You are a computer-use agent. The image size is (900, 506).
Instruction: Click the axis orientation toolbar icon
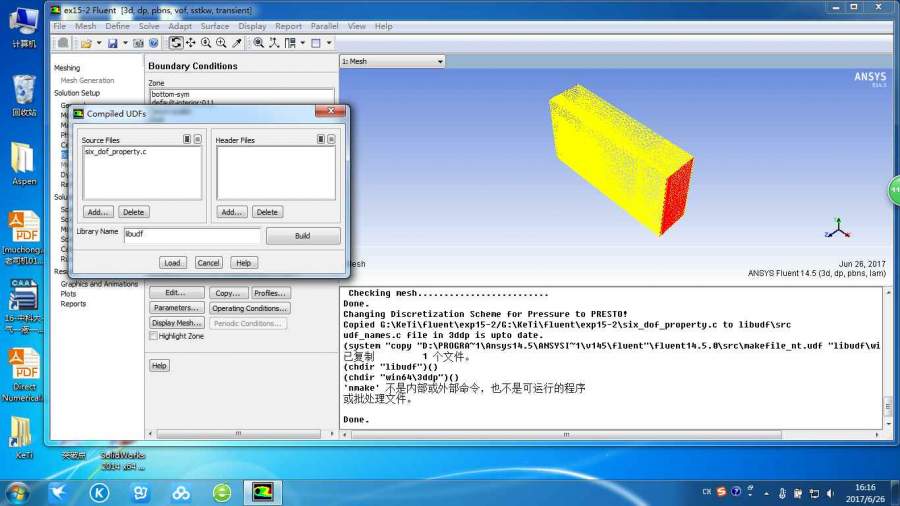point(274,43)
